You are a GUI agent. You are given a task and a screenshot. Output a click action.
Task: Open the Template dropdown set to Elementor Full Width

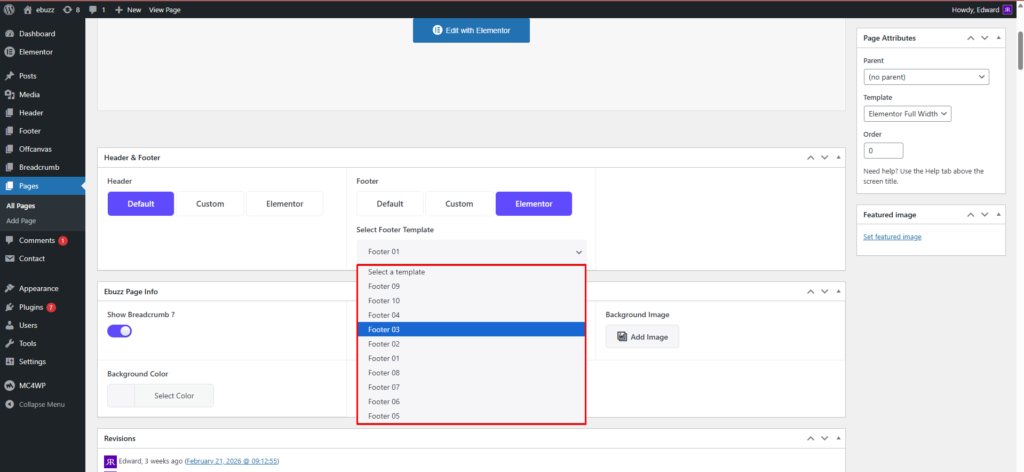tap(906, 114)
